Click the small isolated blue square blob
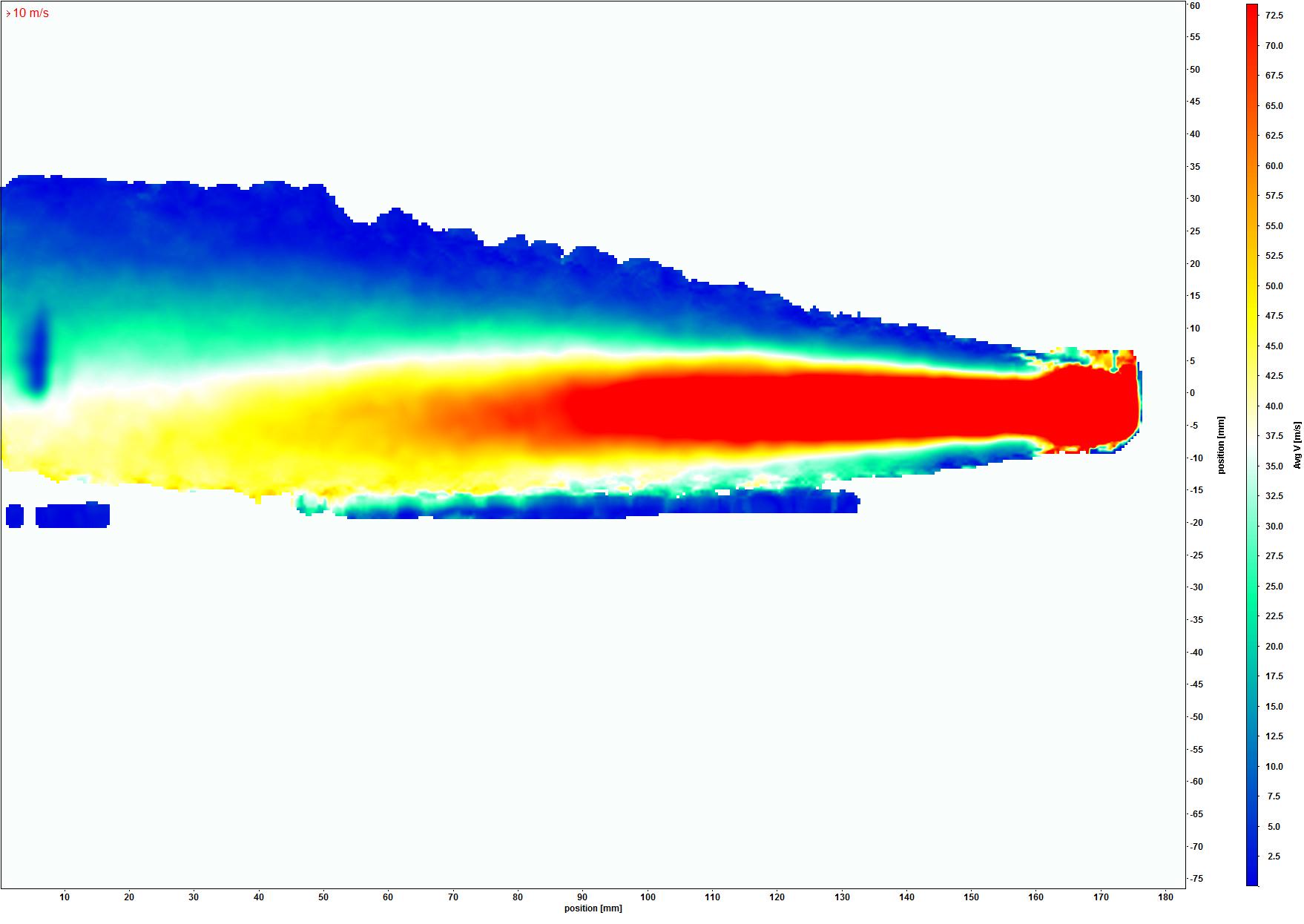Screen dimensions: 1304x924 pyautogui.click(x=15, y=516)
